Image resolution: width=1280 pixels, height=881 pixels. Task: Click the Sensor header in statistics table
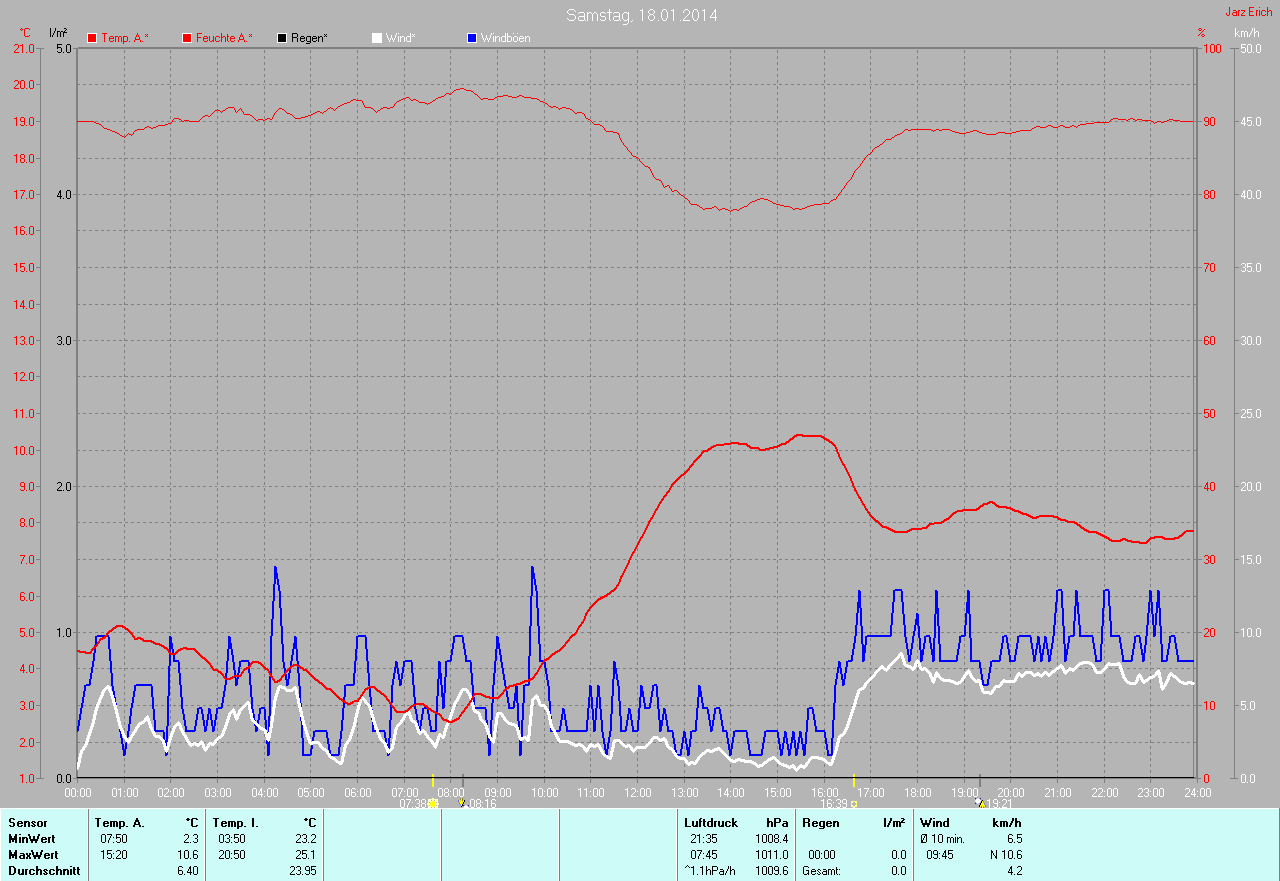(27, 823)
